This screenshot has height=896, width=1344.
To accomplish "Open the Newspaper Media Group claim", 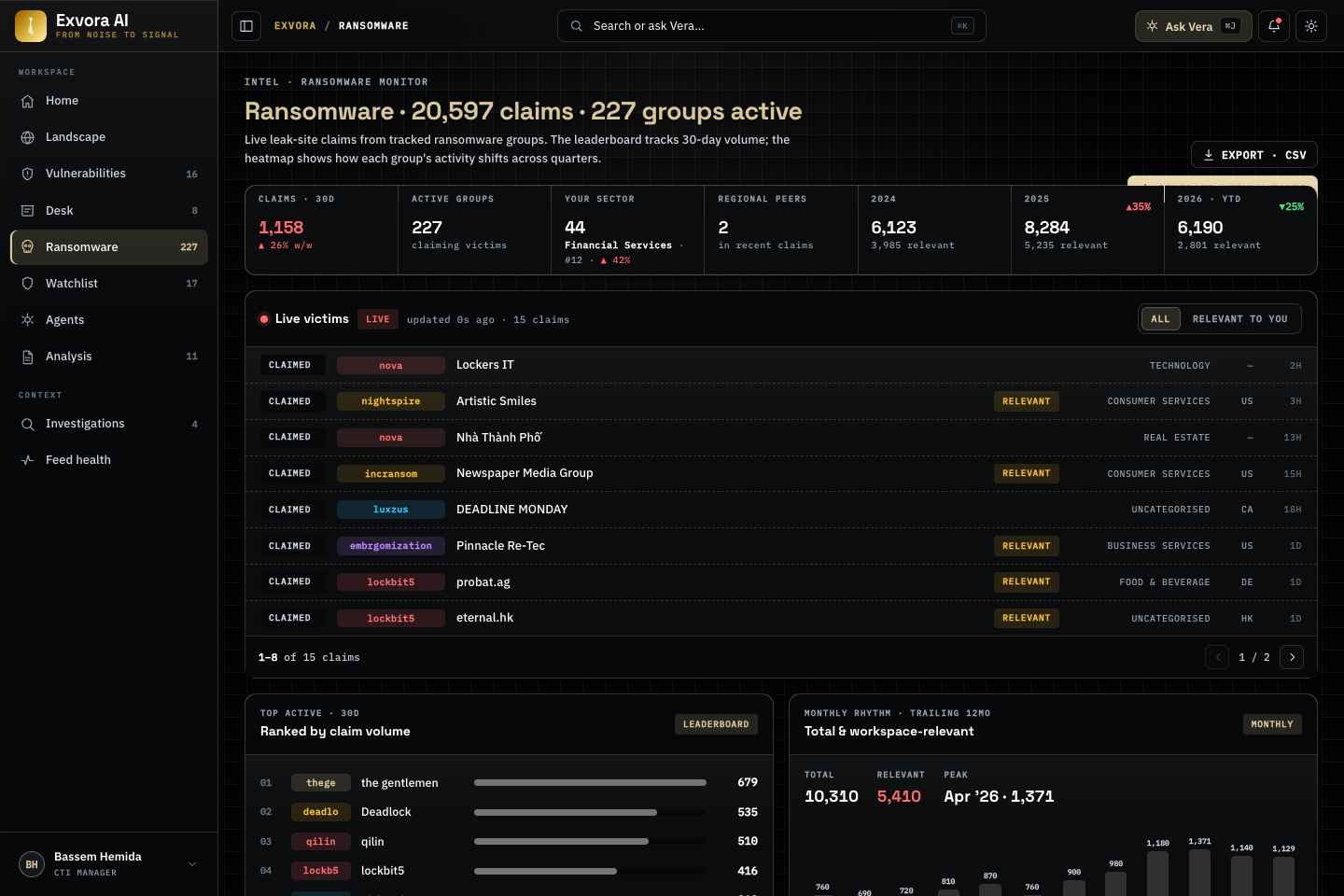I will (781, 473).
